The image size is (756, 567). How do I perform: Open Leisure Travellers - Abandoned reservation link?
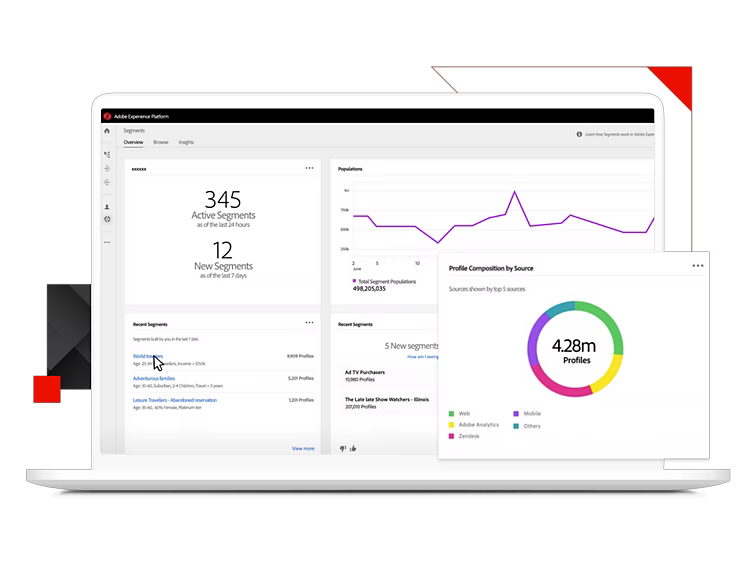click(175, 400)
